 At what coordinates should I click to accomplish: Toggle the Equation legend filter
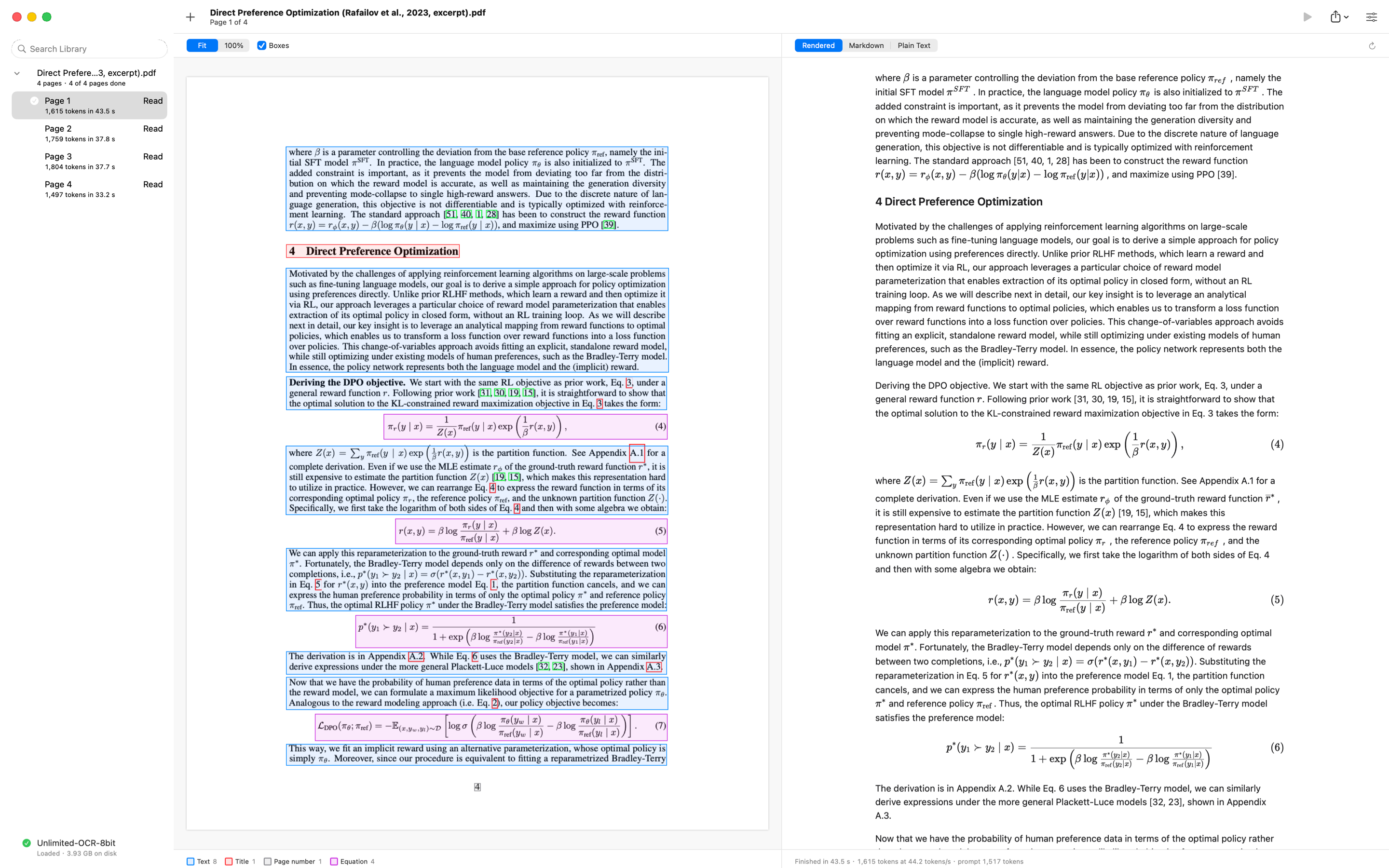click(334, 861)
